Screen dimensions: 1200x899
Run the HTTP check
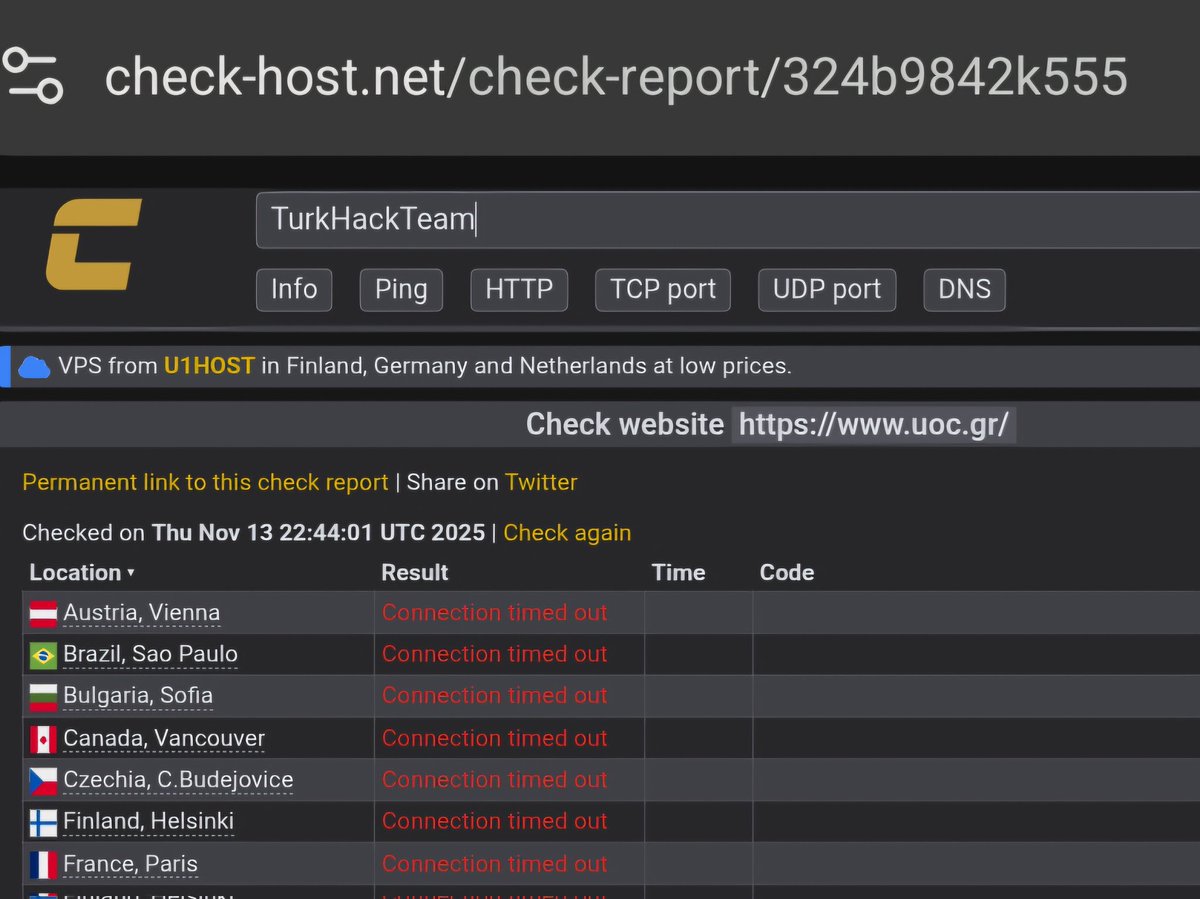(x=519, y=290)
